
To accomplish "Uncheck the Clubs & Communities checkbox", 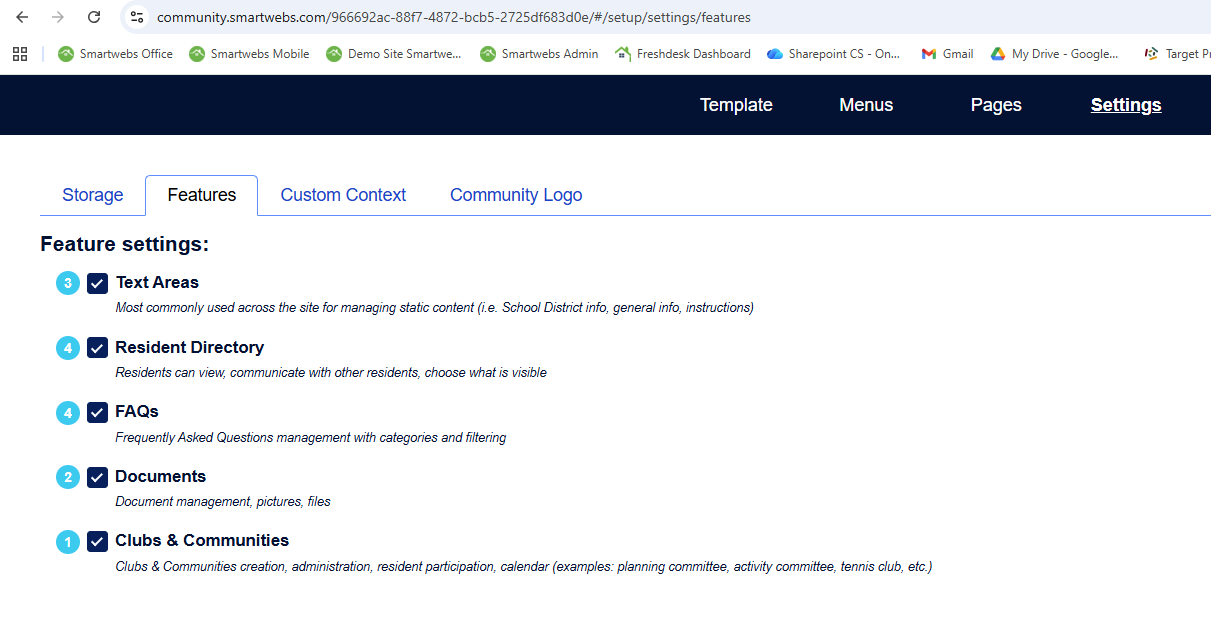I will point(97,541).
